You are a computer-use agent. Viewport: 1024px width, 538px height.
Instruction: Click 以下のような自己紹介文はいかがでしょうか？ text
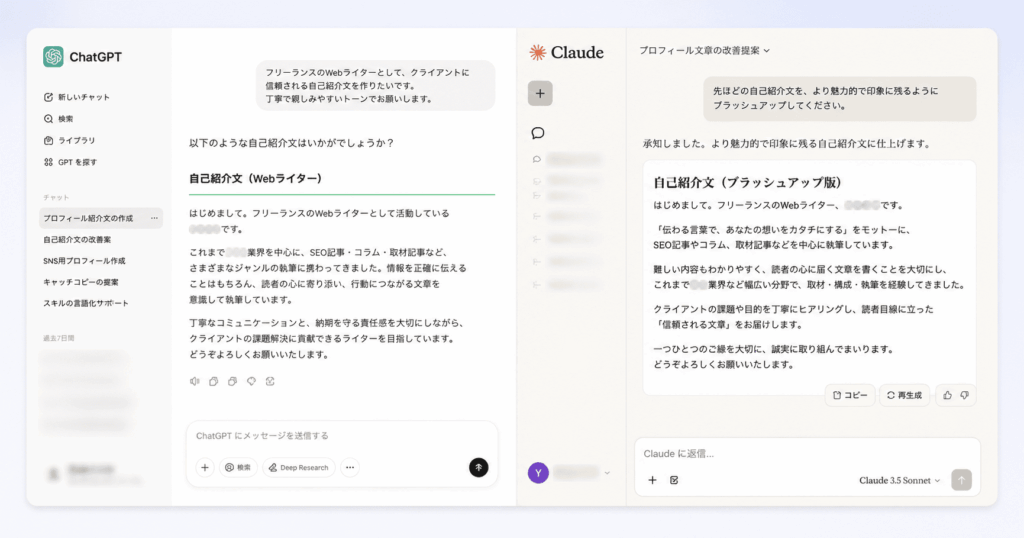pyautogui.click(x=291, y=143)
